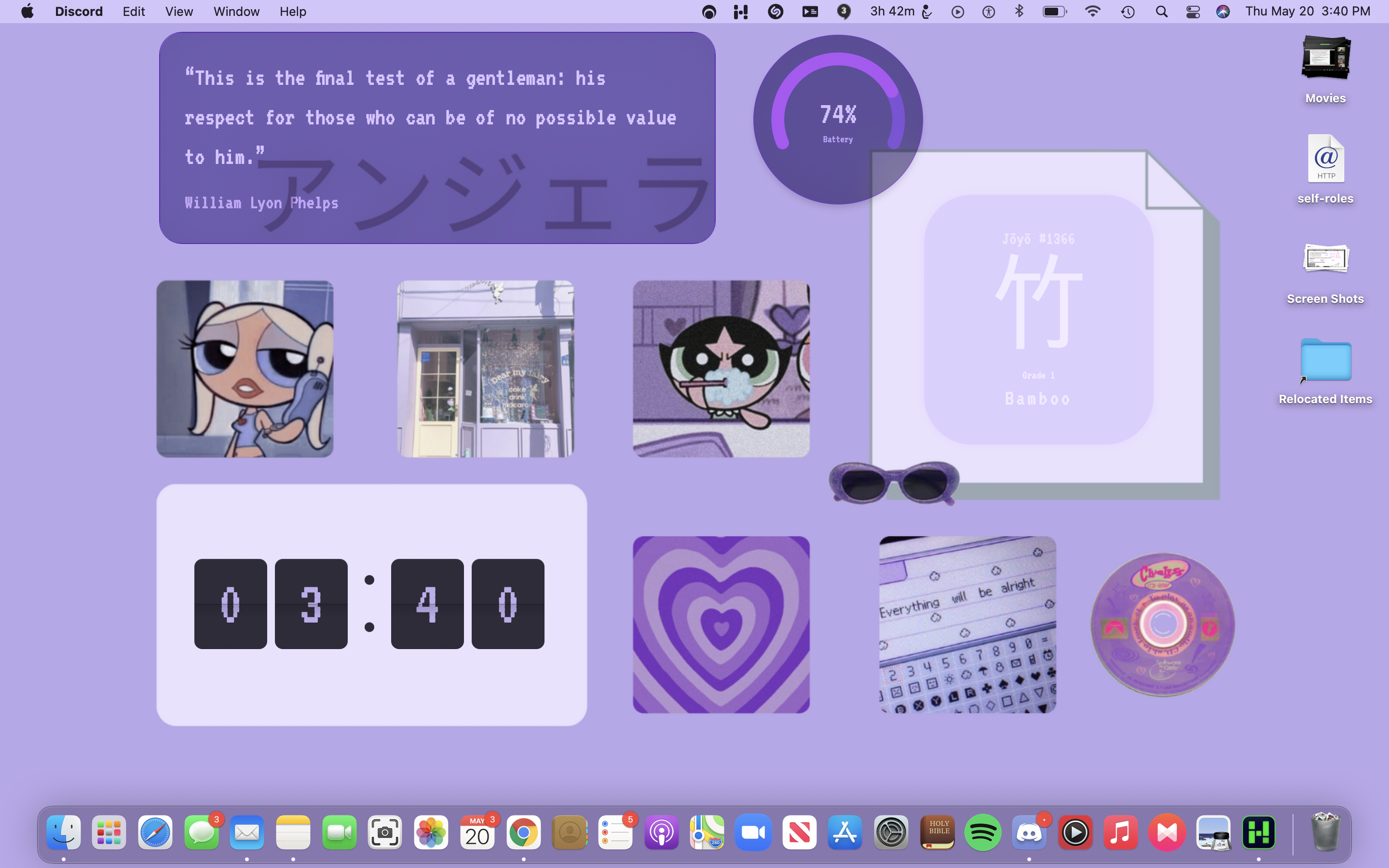Click the Shazam menu bar icon
This screenshot has width=1389, height=868.
point(776,12)
